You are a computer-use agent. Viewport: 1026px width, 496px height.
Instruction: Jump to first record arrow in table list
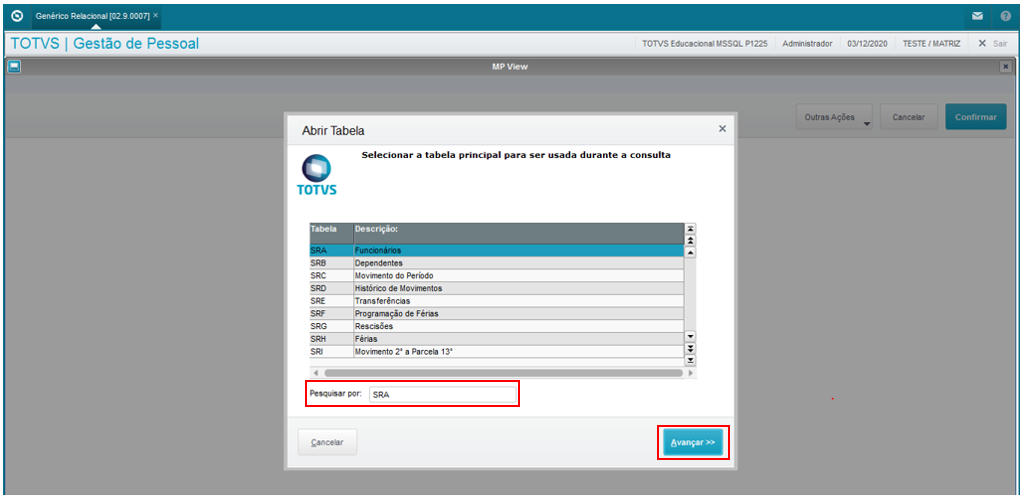pyautogui.click(x=690, y=228)
